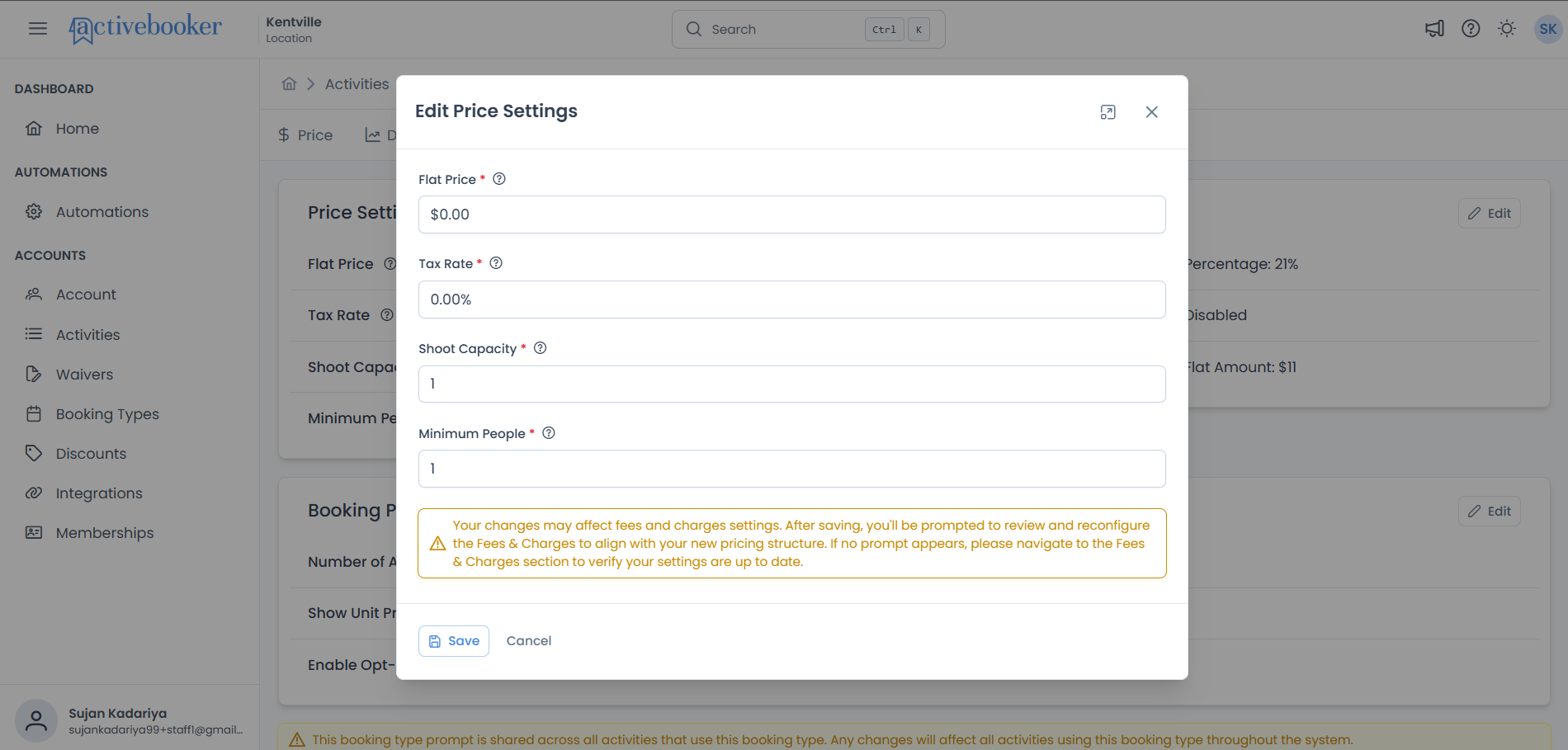Click Edit button in Price Settings card
Viewport: 1568px width, 750px height.
(1490, 213)
